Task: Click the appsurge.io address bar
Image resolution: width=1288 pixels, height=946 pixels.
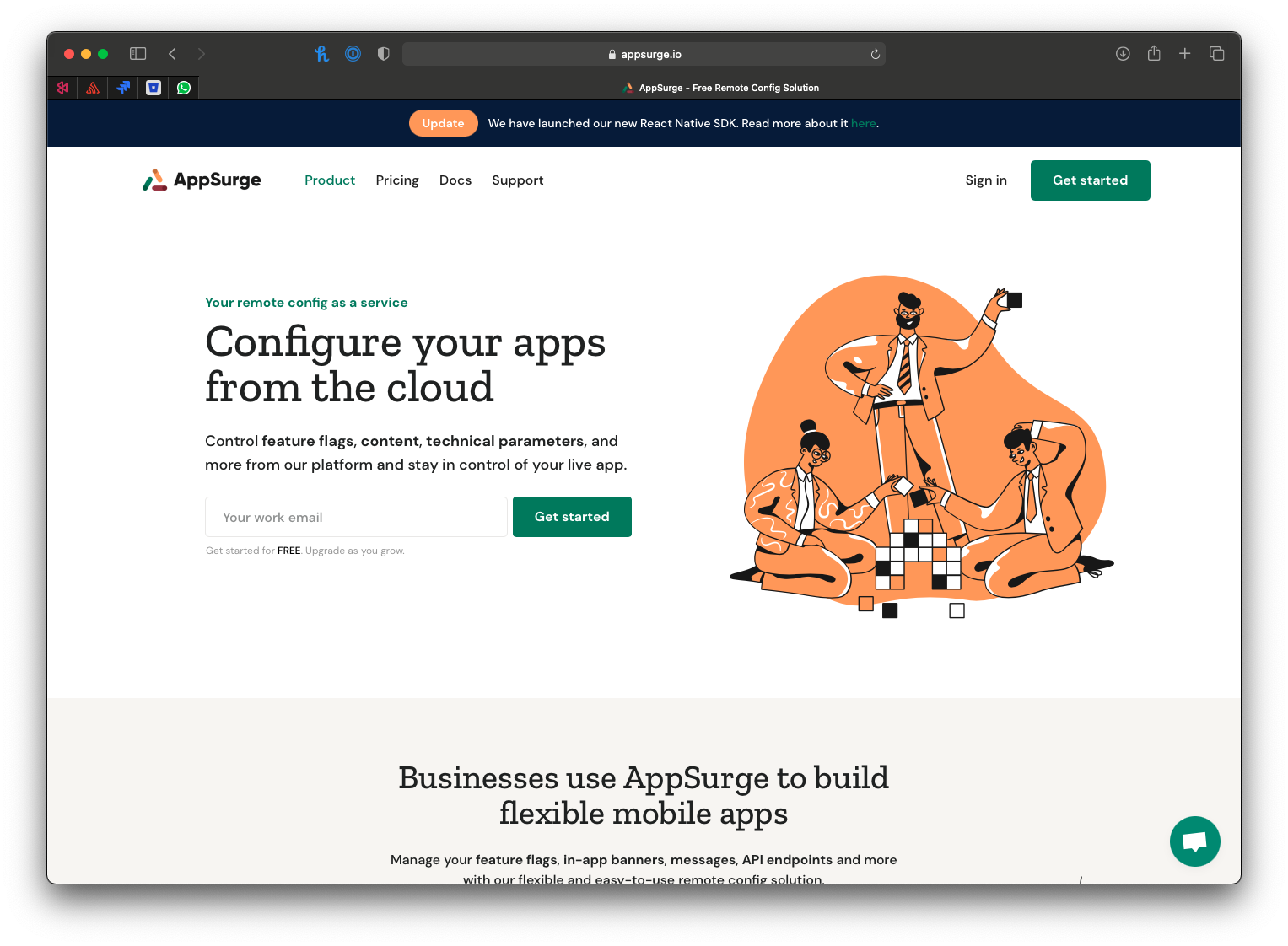Action: (x=644, y=54)
